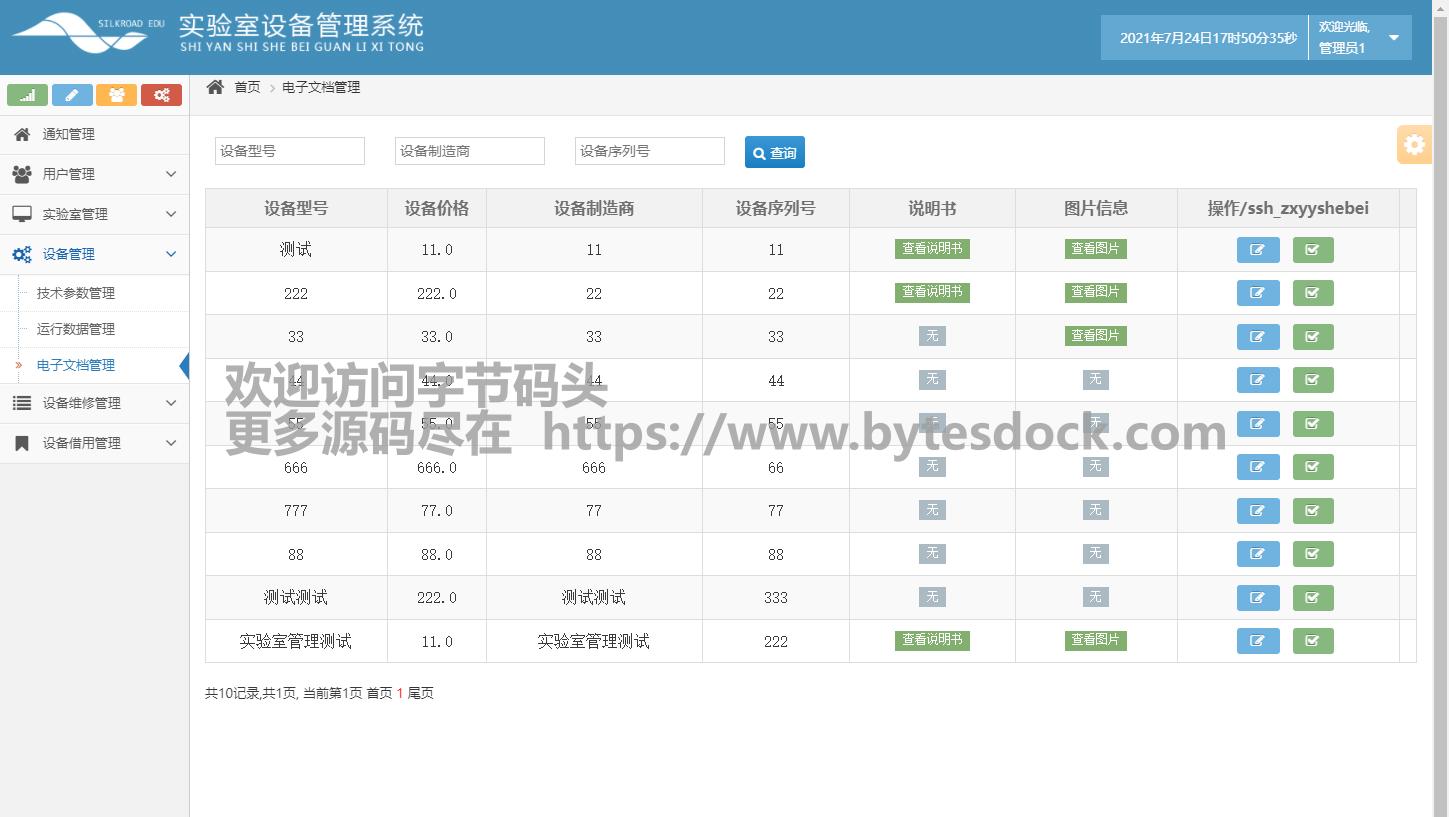
Task: Click the orange users shortcut icon
Action: 116,95
